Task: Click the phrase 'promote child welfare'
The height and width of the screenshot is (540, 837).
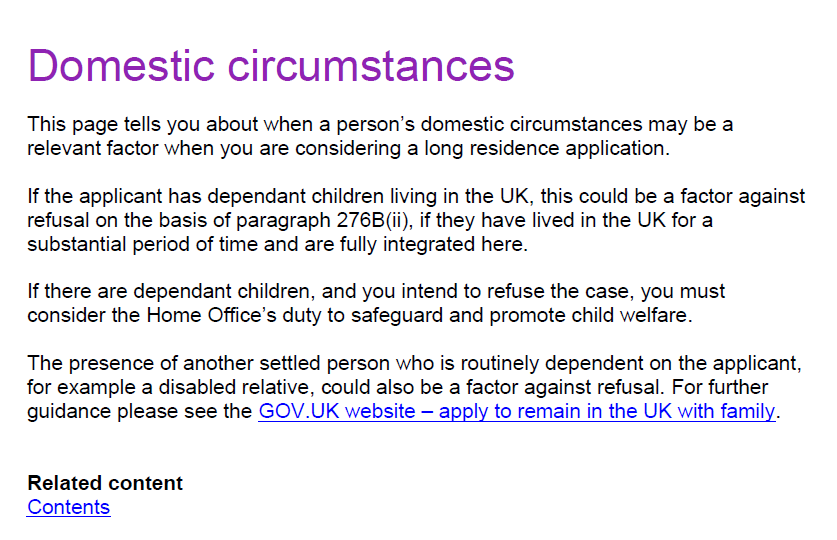Action: (590, 315)
